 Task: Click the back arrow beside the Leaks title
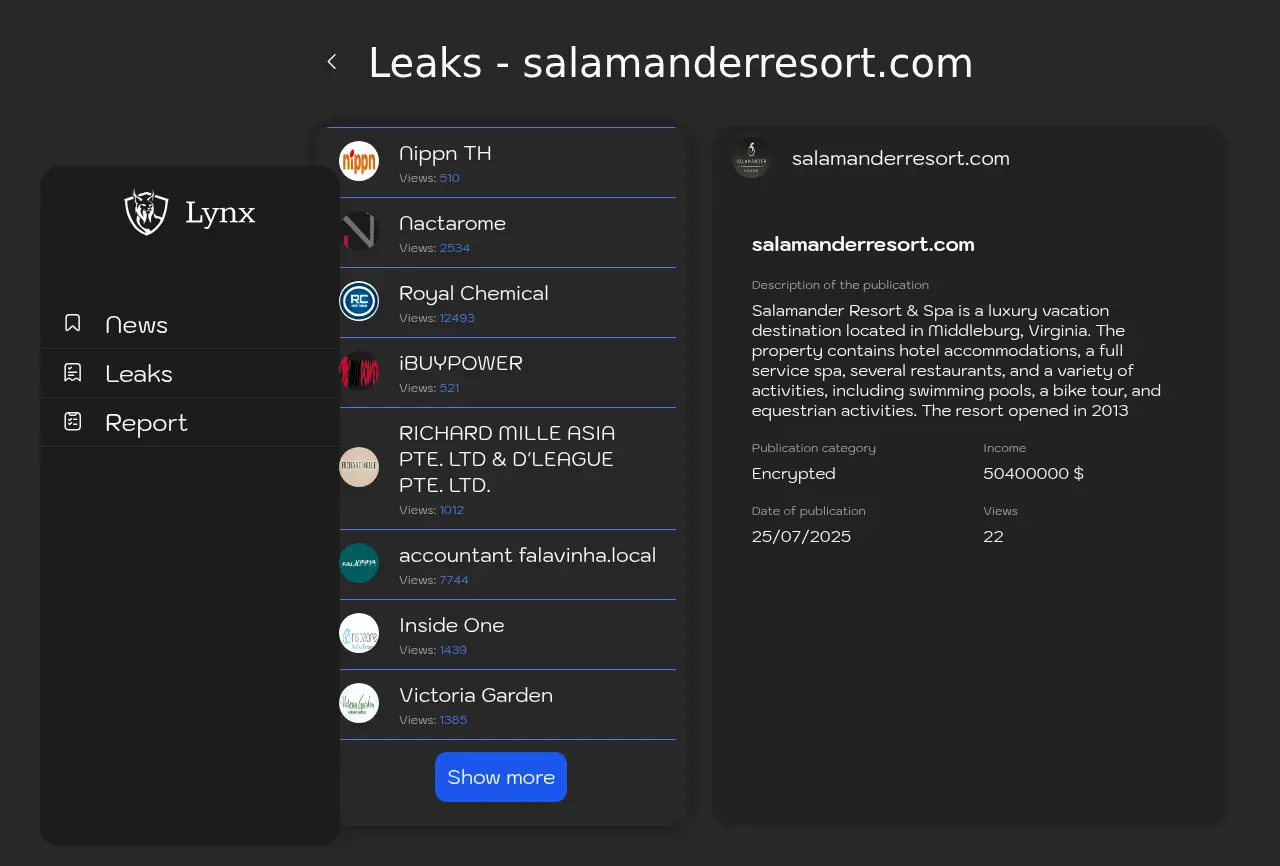coord(332,62)
